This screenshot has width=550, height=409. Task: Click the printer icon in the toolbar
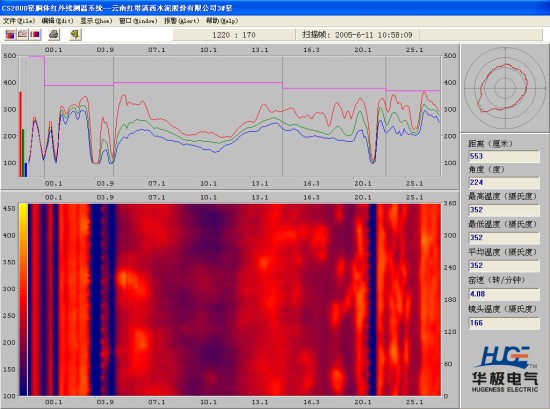point(54,34)
